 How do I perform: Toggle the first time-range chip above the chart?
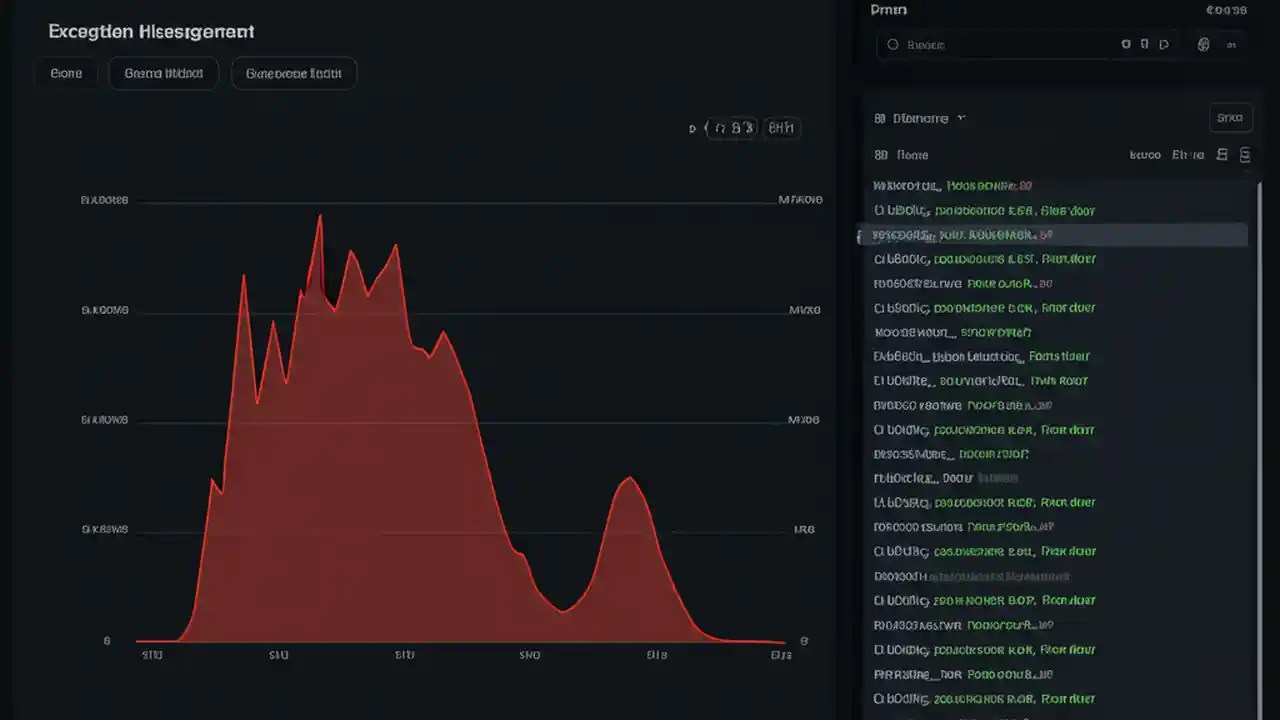732,128
